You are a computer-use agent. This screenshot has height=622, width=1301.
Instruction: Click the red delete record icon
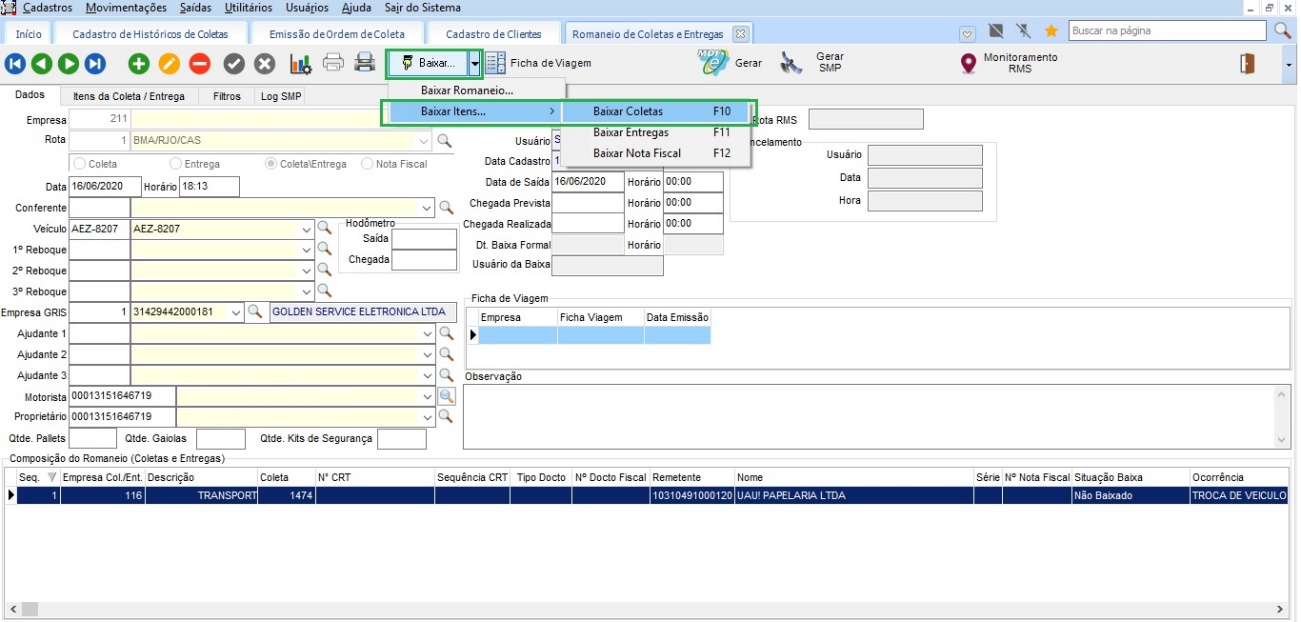coord(200,64)
